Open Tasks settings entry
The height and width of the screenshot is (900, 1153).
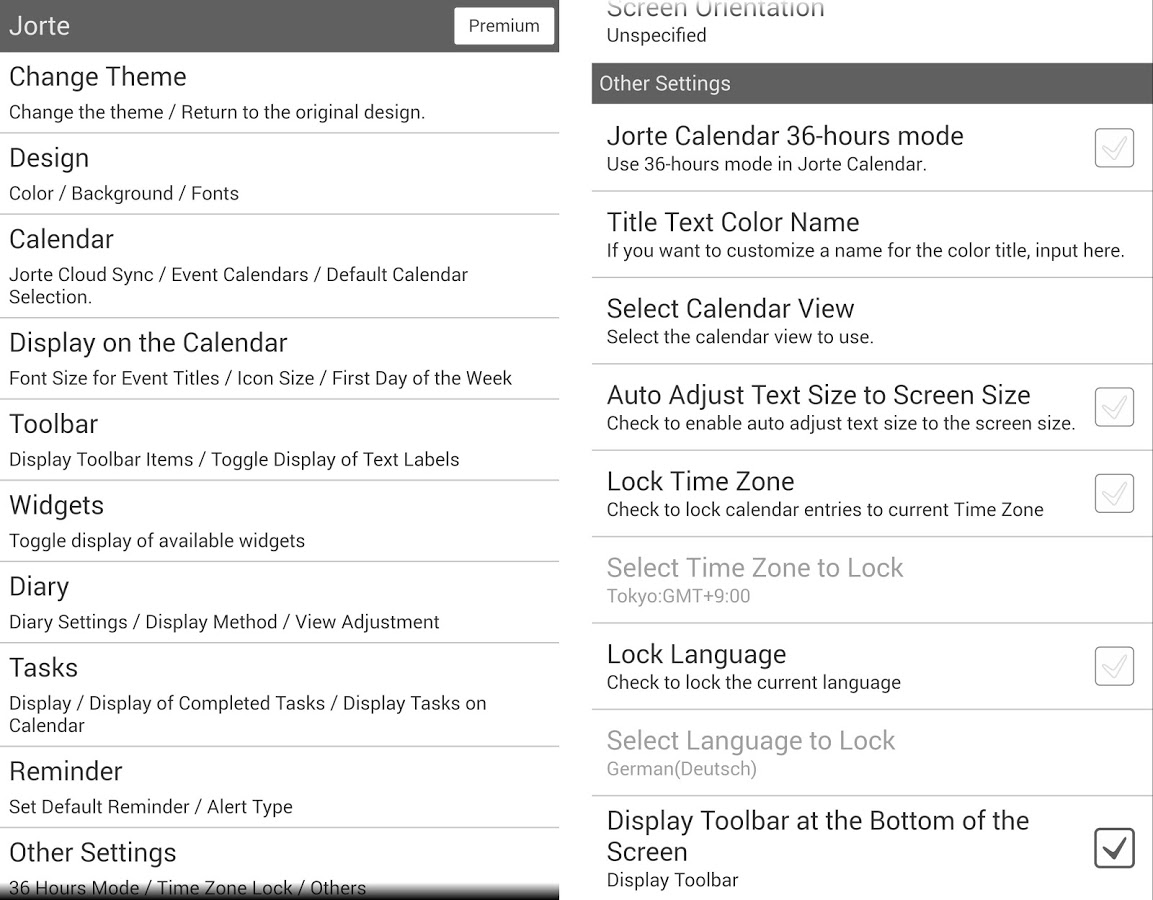tap(279, 695)
